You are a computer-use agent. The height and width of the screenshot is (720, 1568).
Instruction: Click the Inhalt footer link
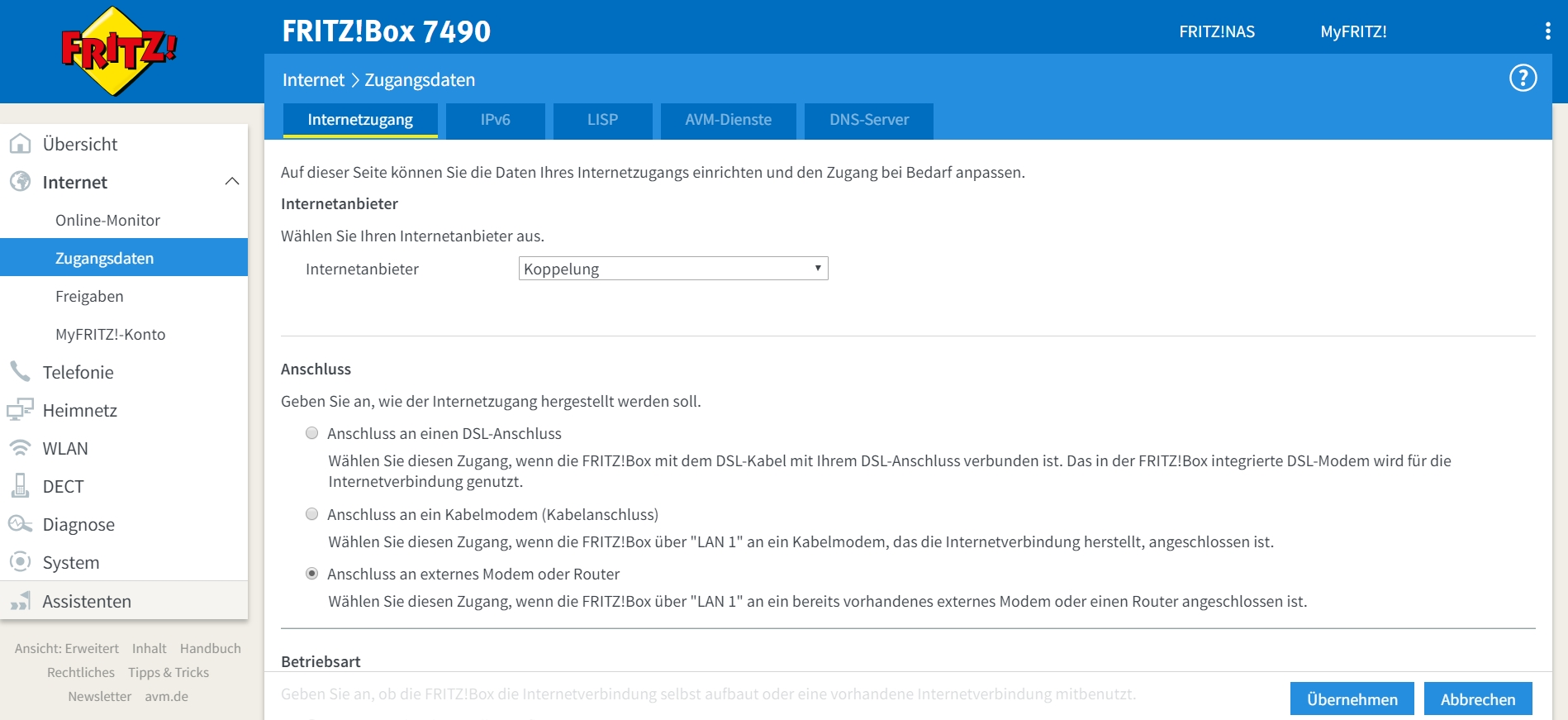(x=149, y=649)
